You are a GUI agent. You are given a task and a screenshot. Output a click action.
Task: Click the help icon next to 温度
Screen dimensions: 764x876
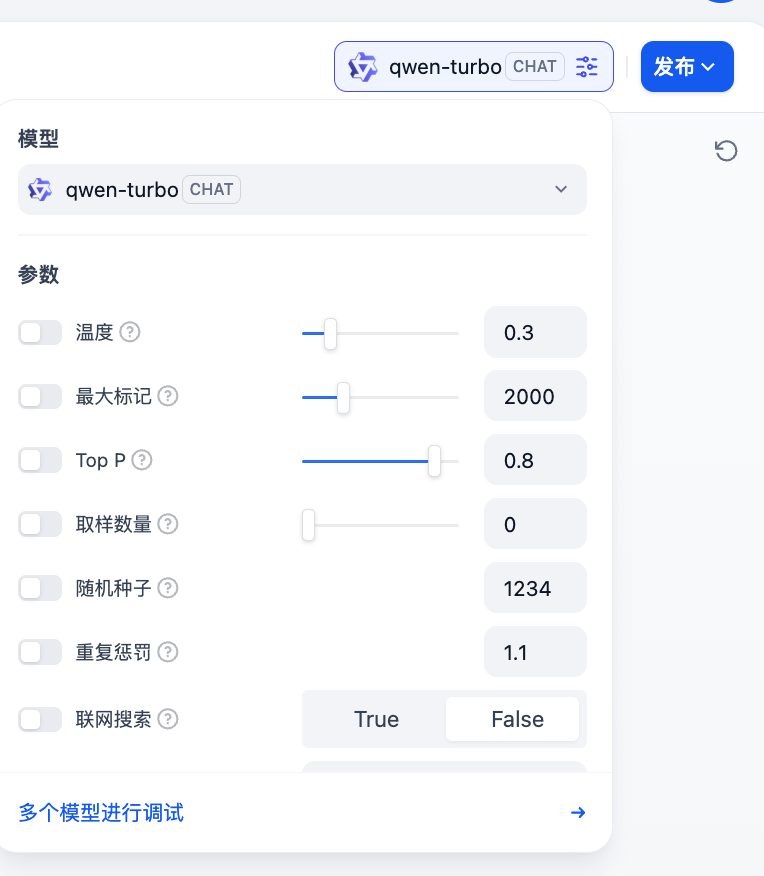[130, 332]
